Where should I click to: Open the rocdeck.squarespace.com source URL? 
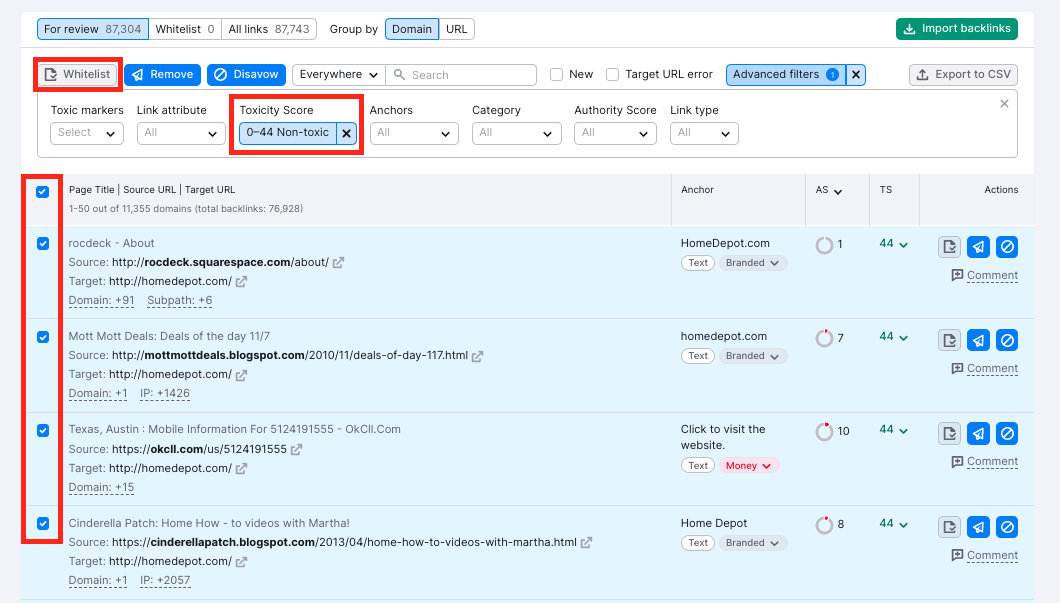pyautogui.click(x=220, y=262)
